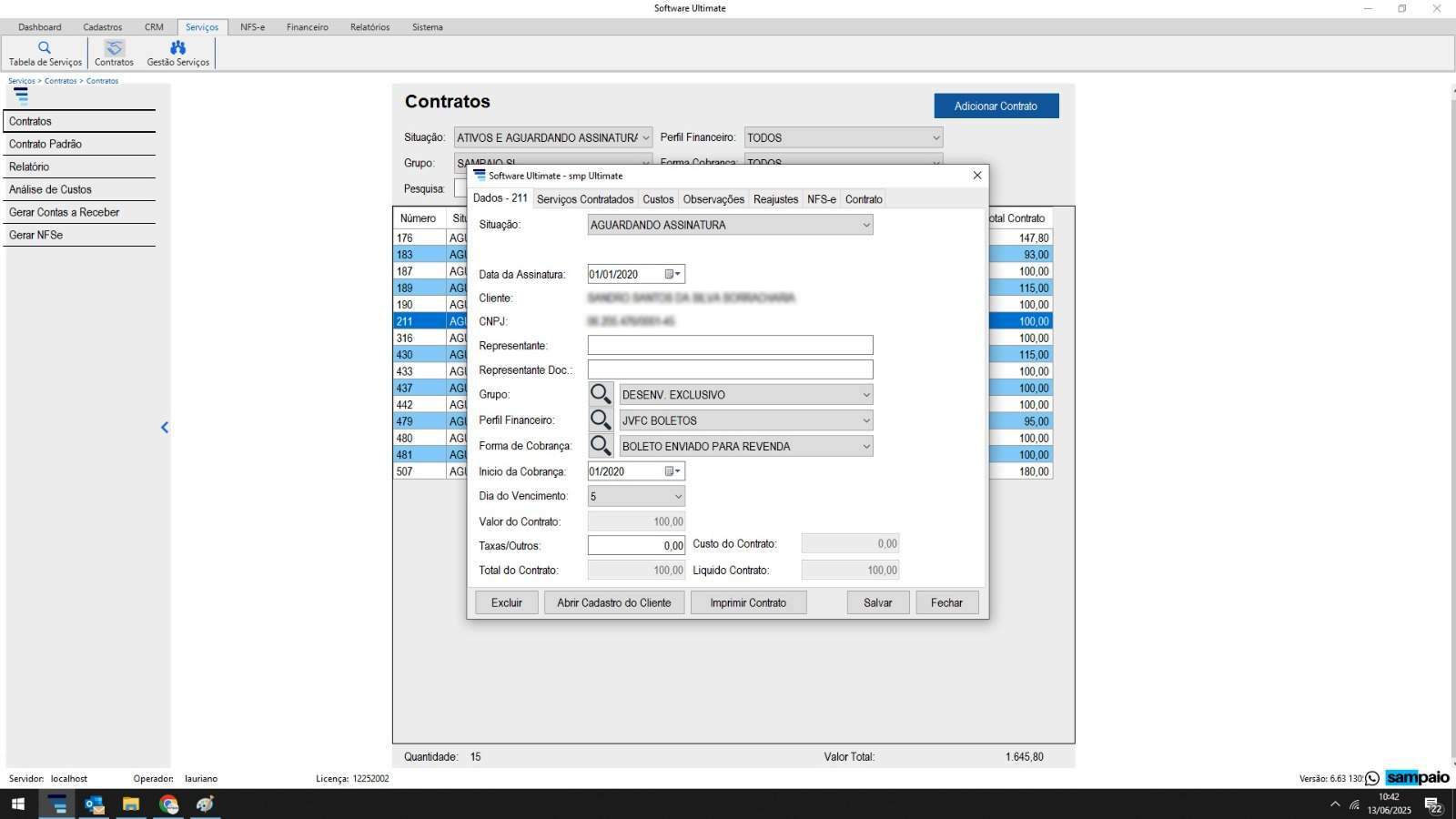Image resolution: width=1456 pixels, height=819 pixels.
Task: Click the Taxas/Outros input field
Action: (636, 545)
